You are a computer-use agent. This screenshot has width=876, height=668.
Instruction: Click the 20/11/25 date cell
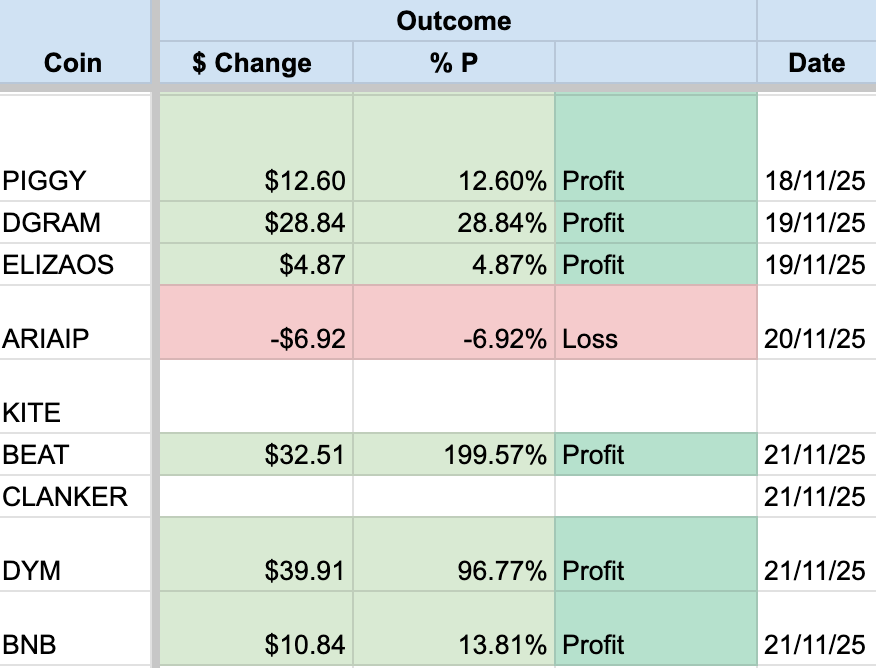[x=816, y=322]
